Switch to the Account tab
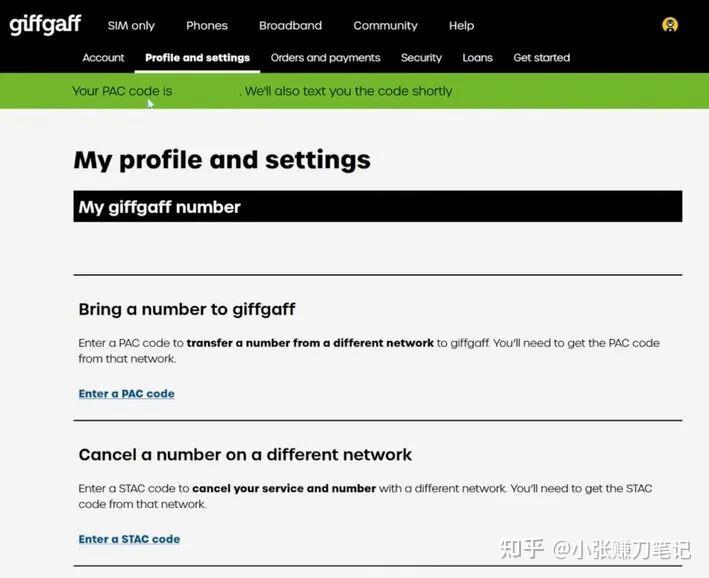The image size is (709, 578). coord(103,58)
